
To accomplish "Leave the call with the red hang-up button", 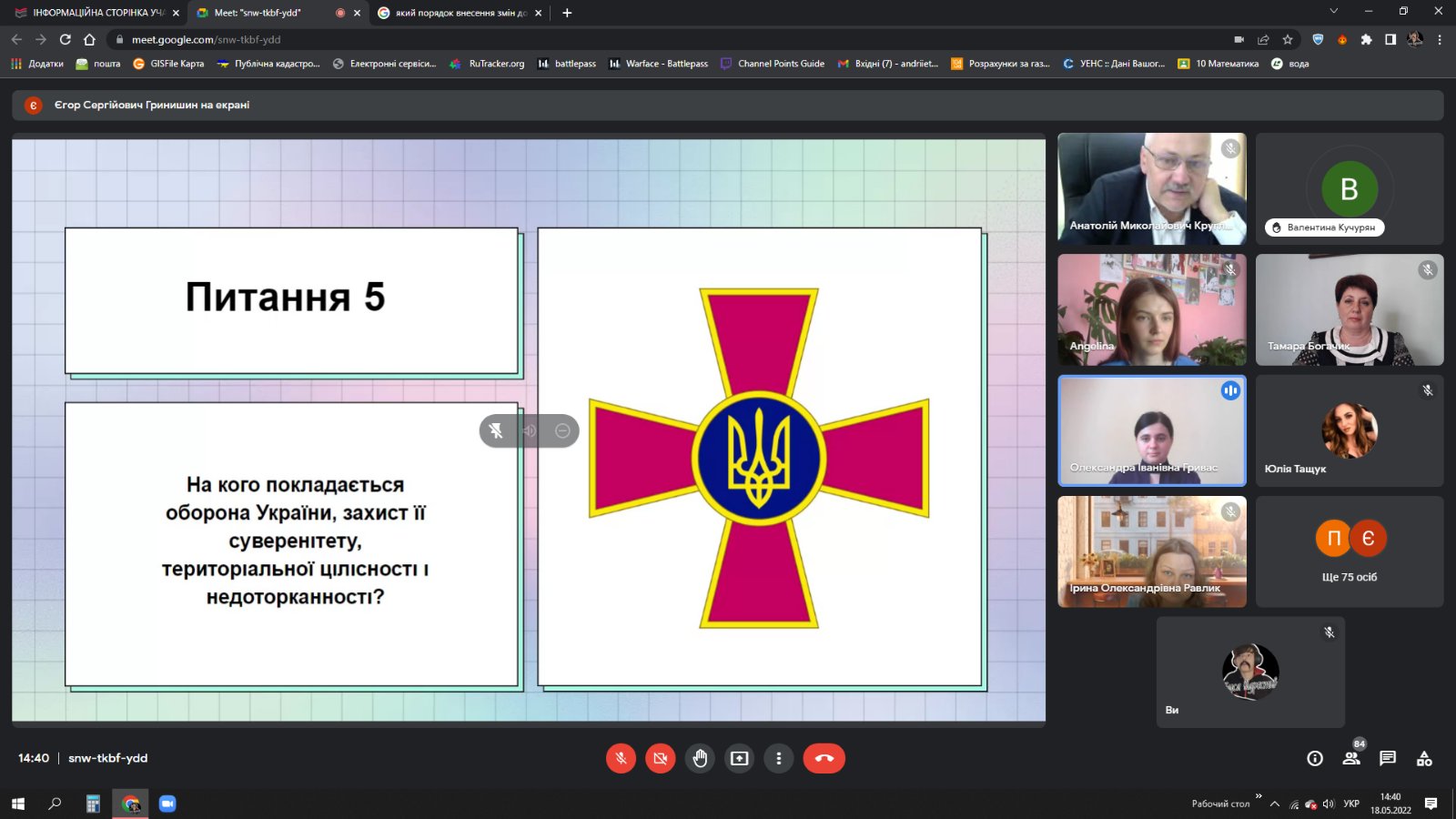I will 824,758.
